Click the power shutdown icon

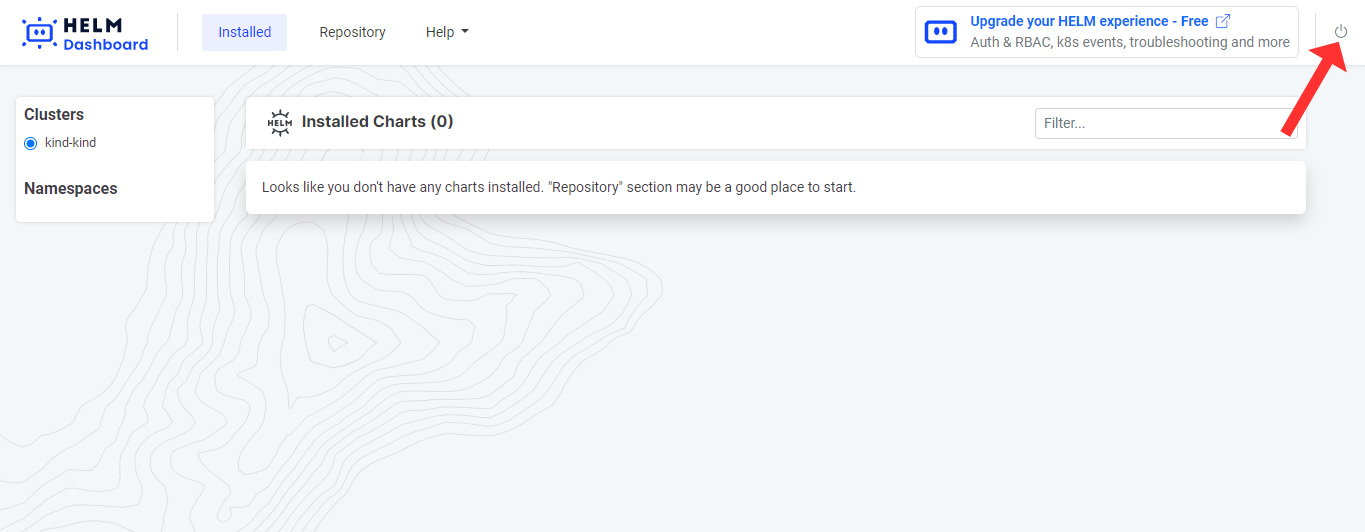click(1341, 32)
